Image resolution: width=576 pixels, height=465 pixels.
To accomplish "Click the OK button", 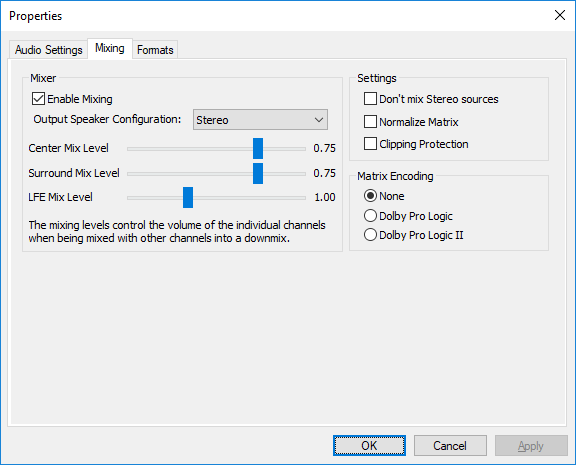I will click(x=369, y=446).
